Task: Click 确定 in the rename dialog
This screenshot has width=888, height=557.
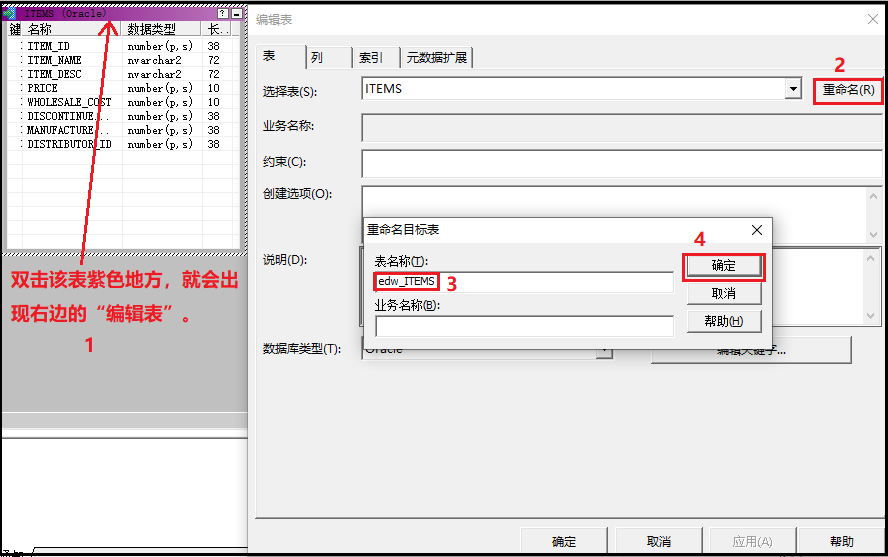Action: click(724, 265)
